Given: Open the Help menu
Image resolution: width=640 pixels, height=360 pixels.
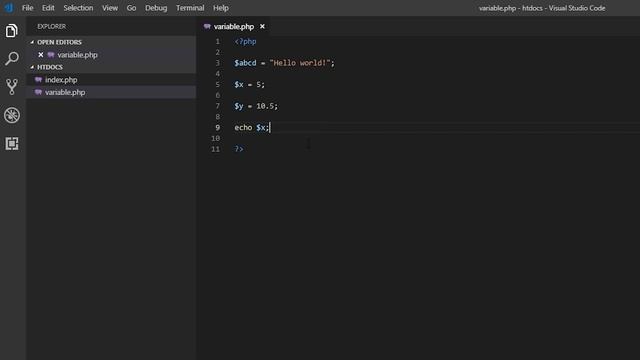Looking at the screenshot, I should [221, 8].
